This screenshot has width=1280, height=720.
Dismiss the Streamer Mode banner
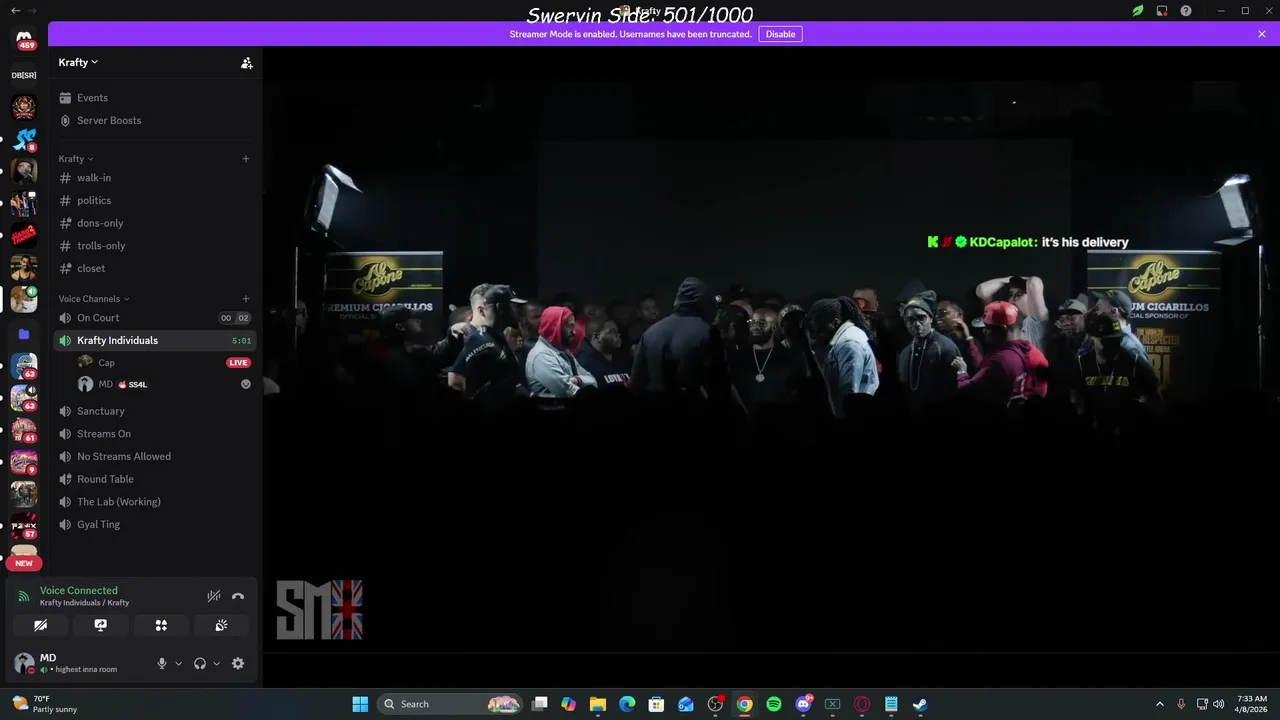tap(1262, 34)
